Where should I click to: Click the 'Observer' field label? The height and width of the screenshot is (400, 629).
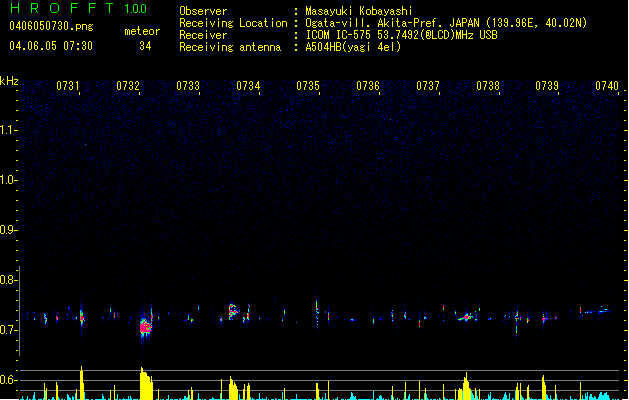203,11
